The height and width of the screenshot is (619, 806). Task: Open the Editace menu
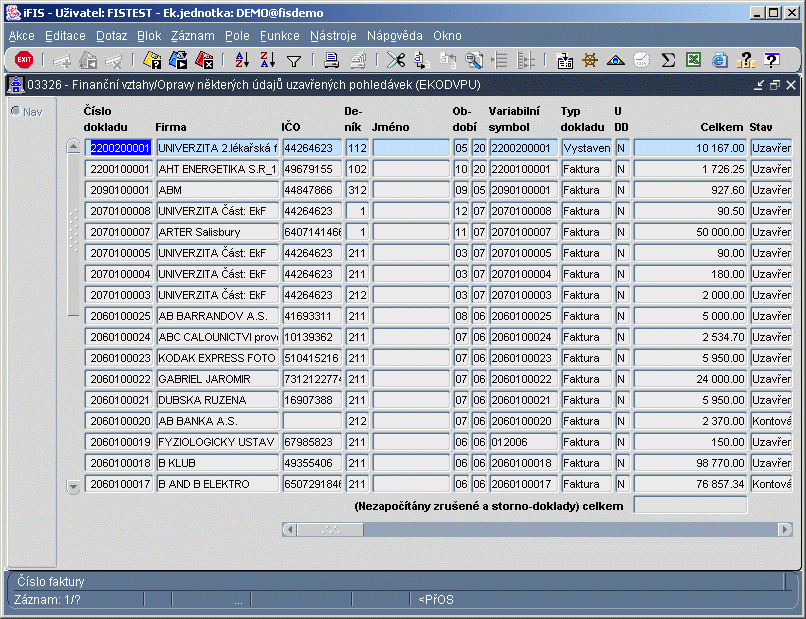65,36
